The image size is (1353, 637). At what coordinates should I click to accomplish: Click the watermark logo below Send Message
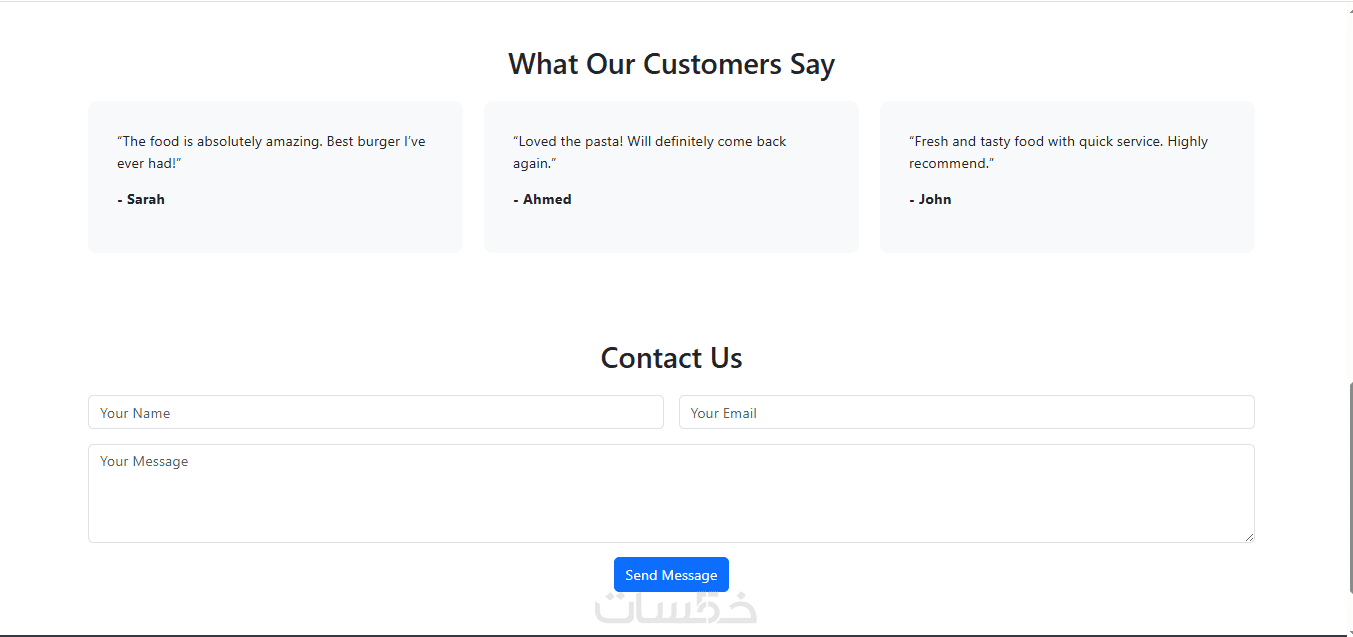[x=675, y=608]
